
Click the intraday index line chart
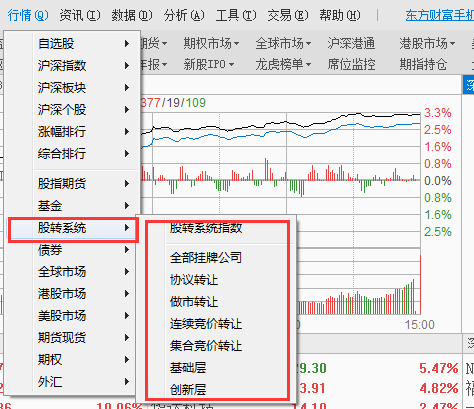(280, 147)
